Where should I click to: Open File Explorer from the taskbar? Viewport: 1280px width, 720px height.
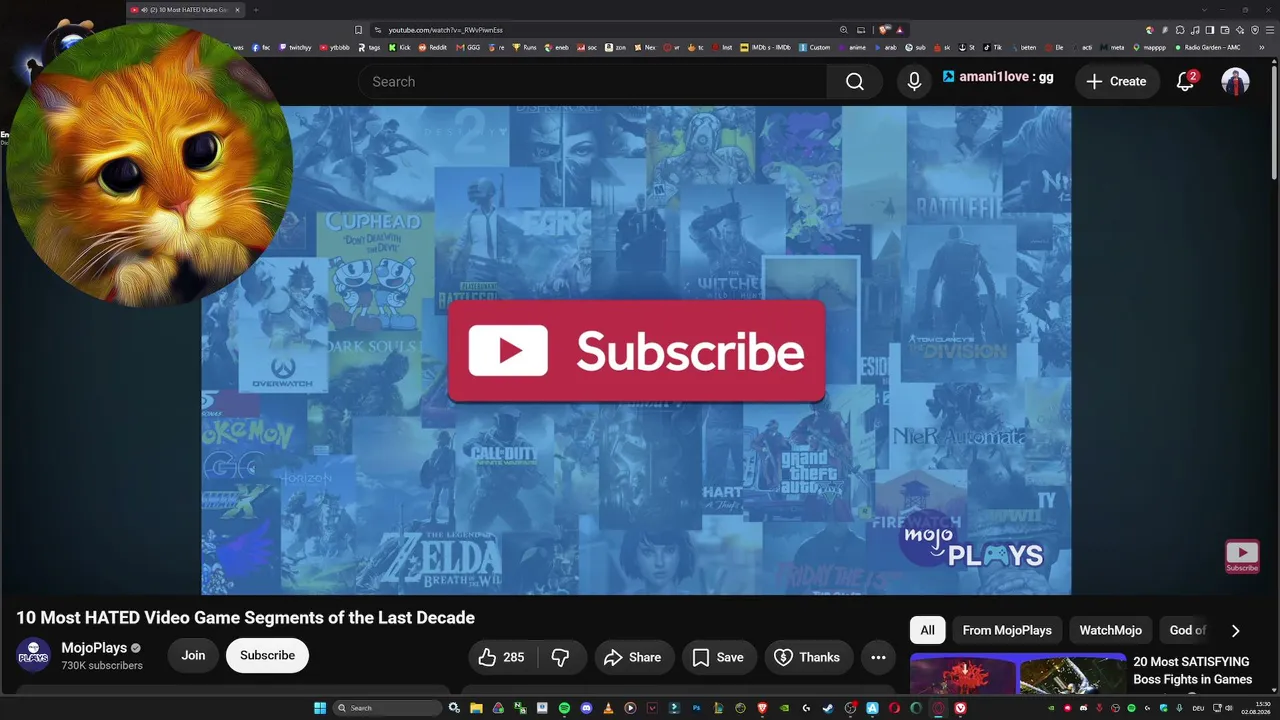tap(476, 708)
